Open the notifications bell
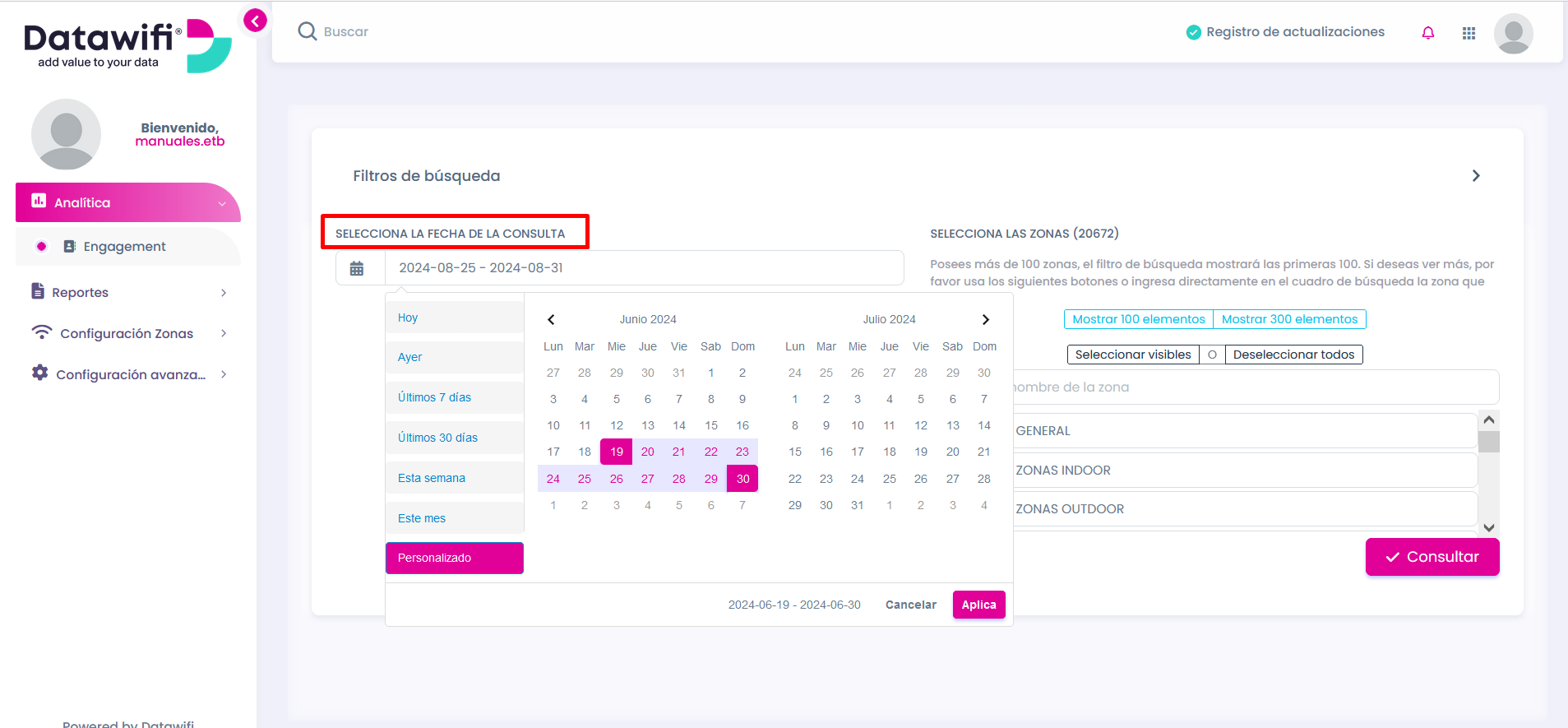 point(1428,33)
